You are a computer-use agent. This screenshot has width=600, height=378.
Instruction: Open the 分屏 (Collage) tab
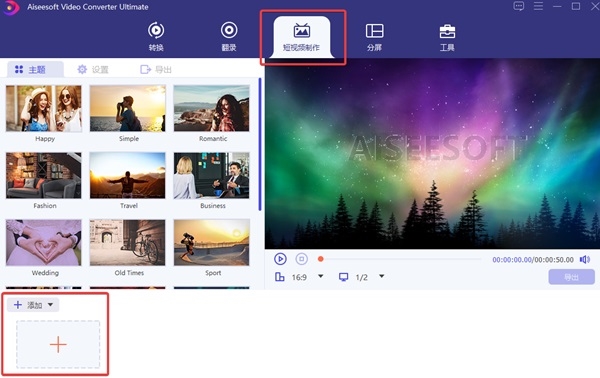(x=374, y=37)
